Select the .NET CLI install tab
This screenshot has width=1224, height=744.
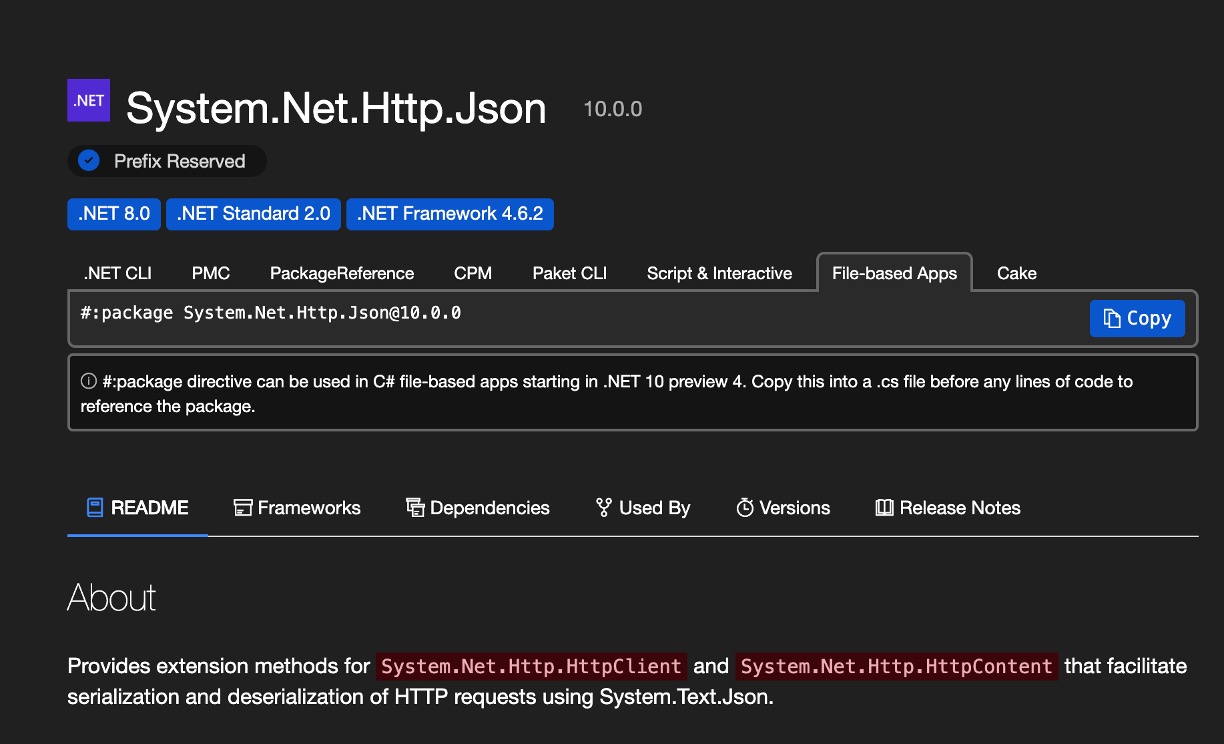[117, 273]
